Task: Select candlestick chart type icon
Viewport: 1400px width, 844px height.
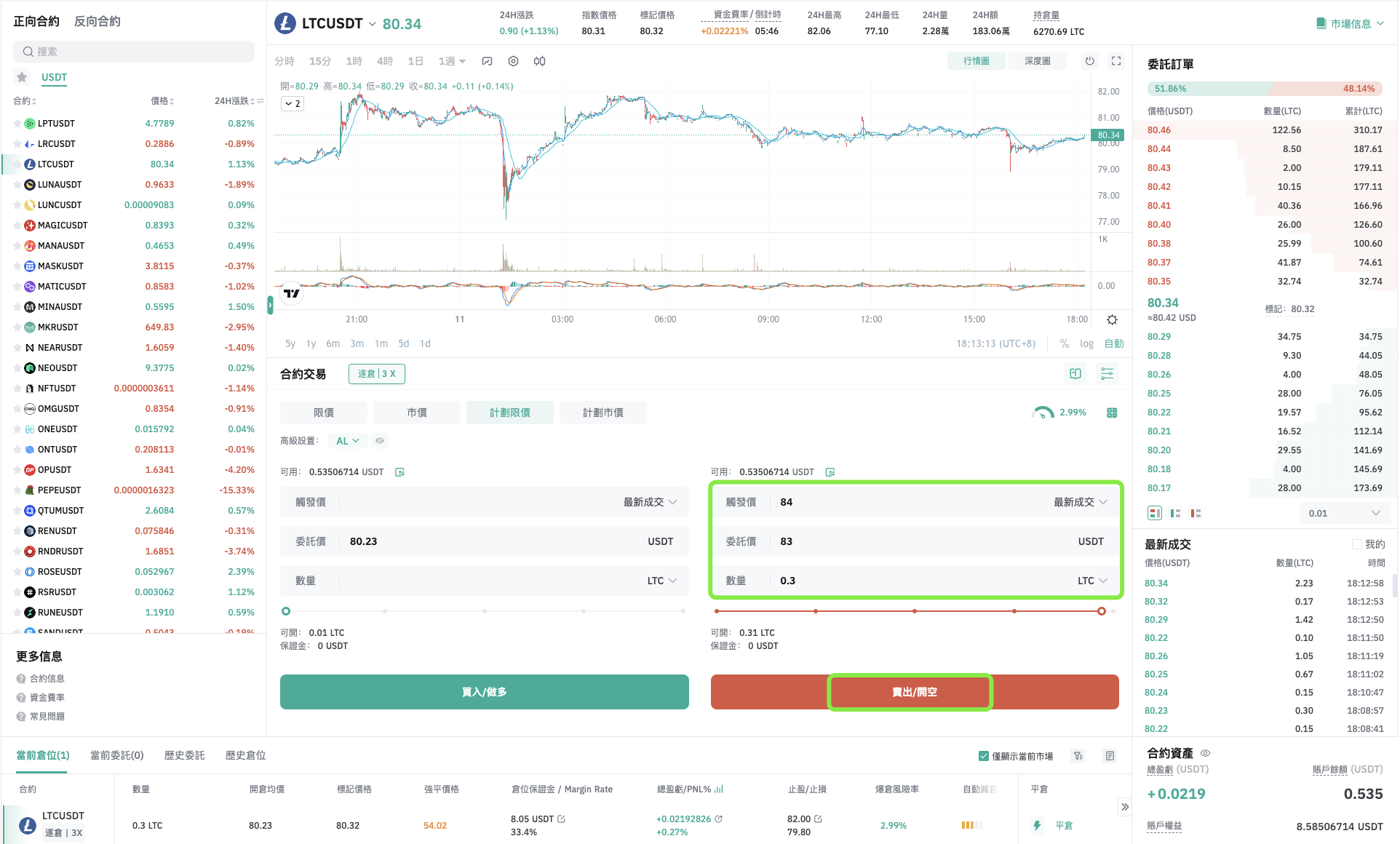Action: point(539,61)
